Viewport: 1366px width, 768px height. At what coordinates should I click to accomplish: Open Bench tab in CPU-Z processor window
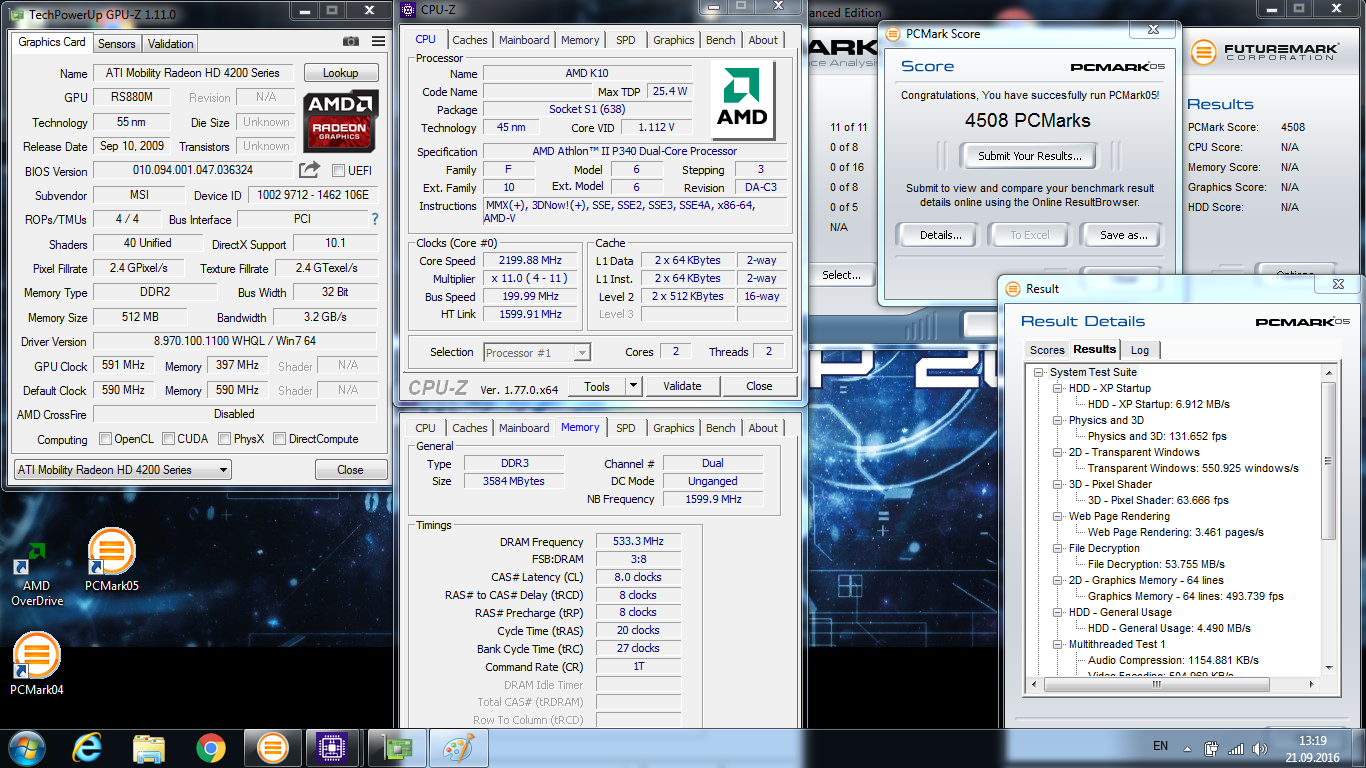tap(720, 40)
